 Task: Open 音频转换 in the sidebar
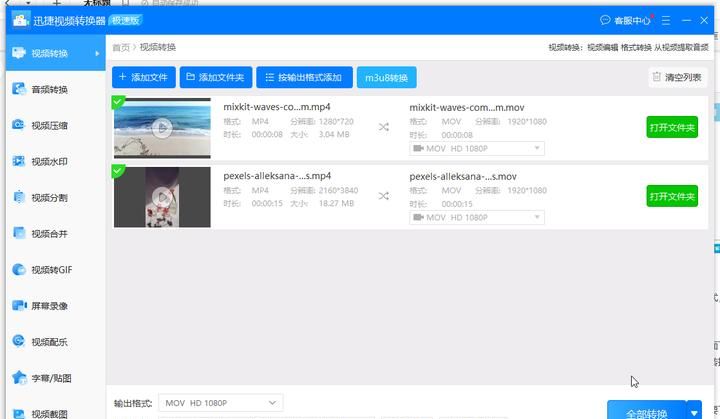55,89
